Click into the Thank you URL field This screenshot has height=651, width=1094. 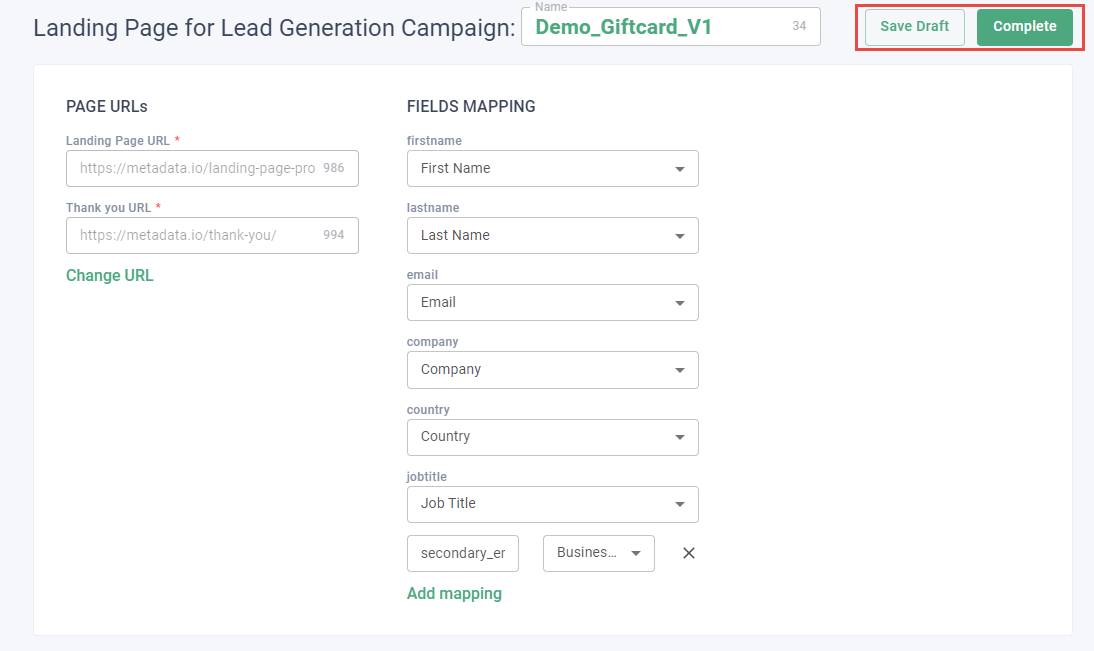coord(198,236)
